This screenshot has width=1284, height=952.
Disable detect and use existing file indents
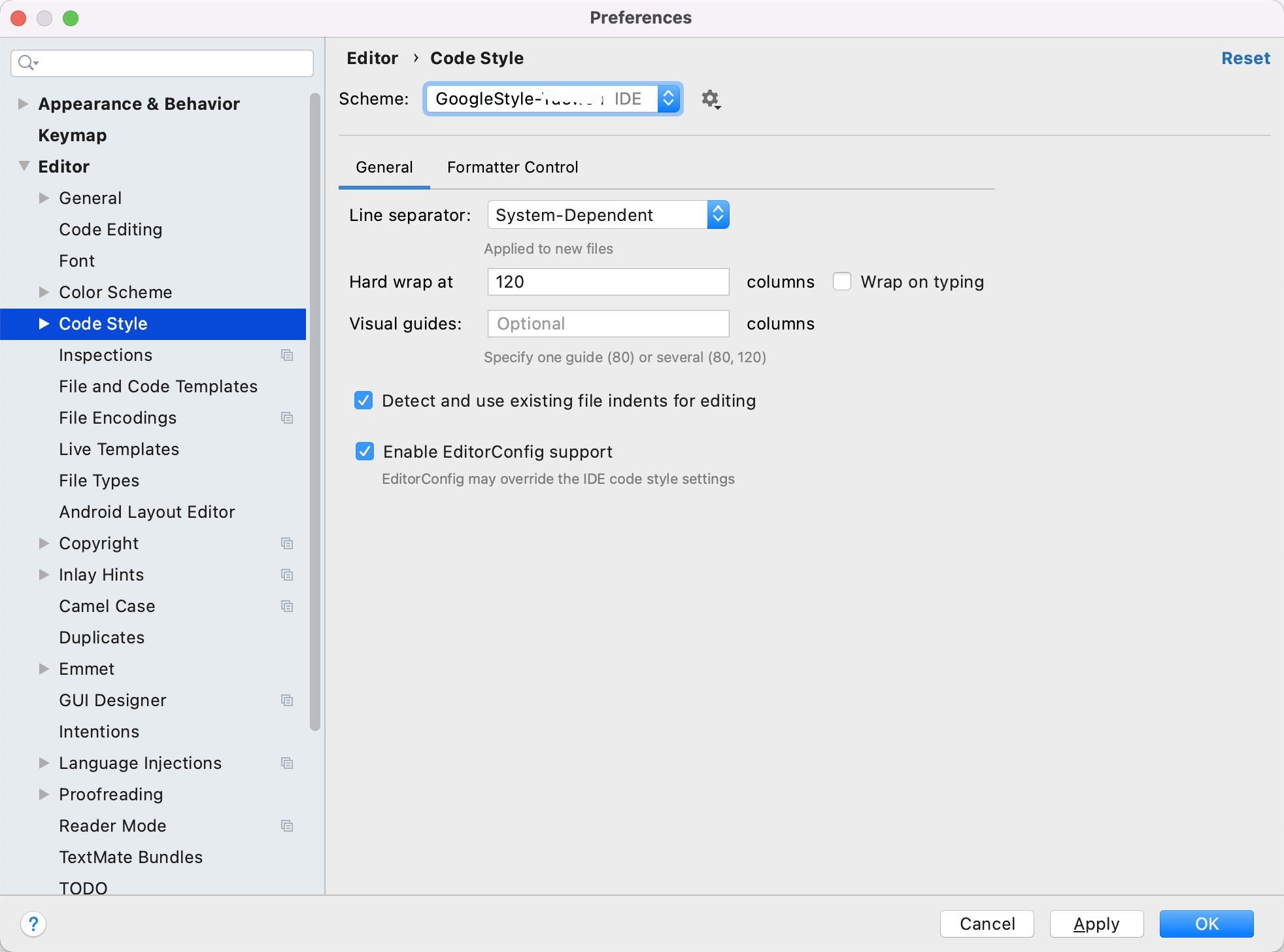pyautogui.click(x=363, y=400)
